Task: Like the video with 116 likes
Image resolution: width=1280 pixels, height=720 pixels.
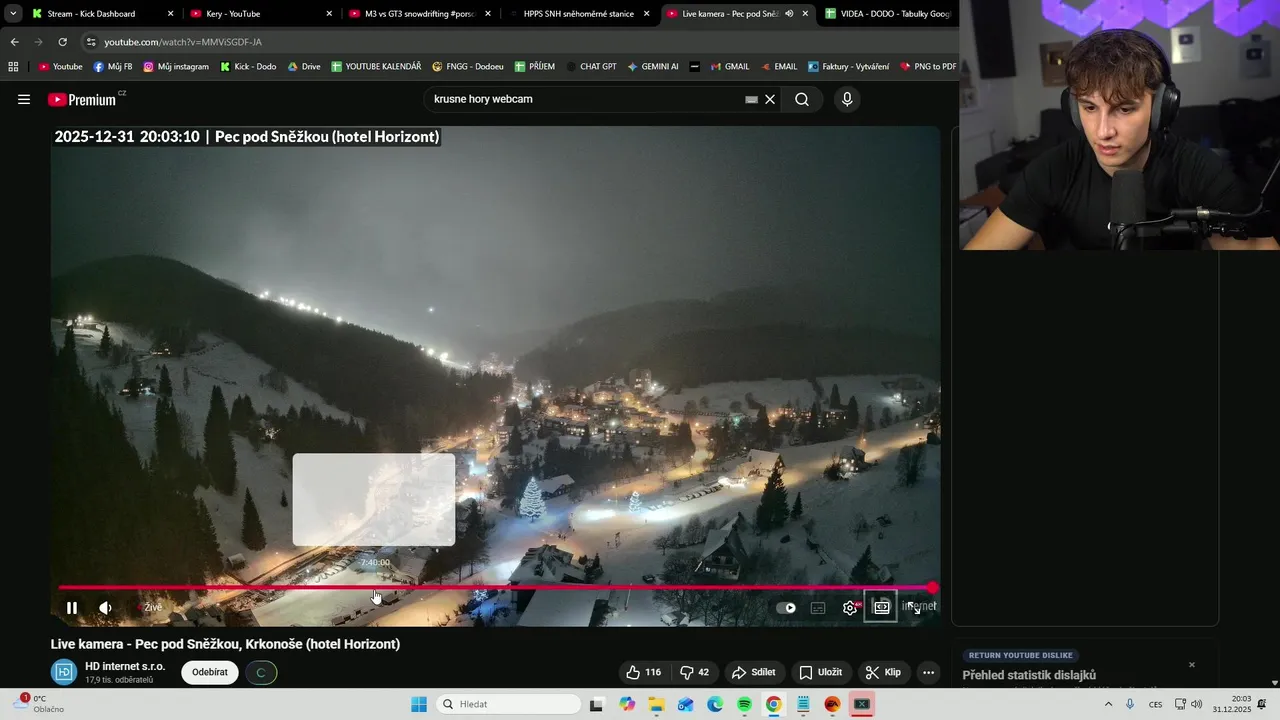Action: pyautogui.click(x=643, y=672)
